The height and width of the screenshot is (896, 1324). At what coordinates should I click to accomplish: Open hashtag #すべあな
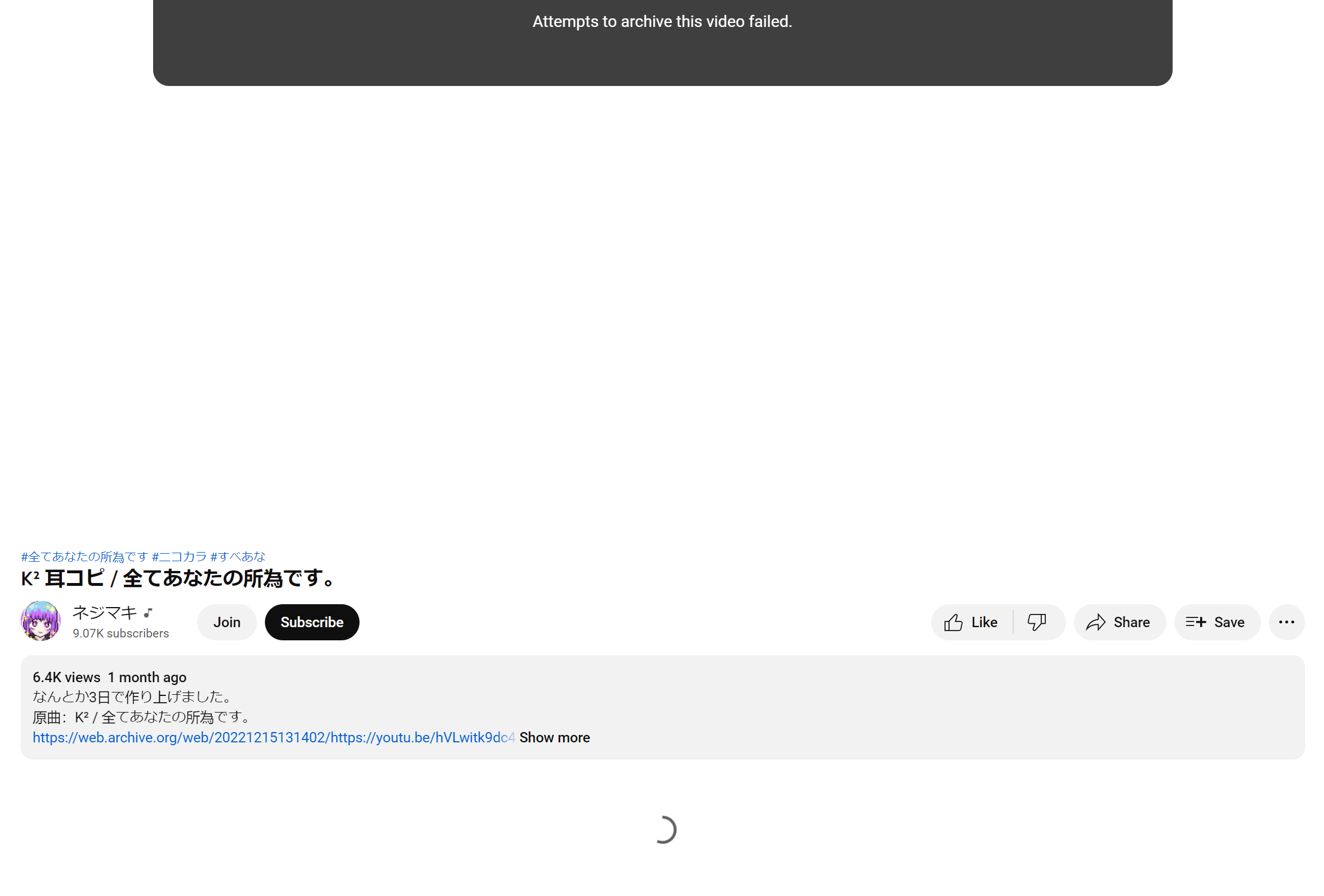click(x=238, y=557)
